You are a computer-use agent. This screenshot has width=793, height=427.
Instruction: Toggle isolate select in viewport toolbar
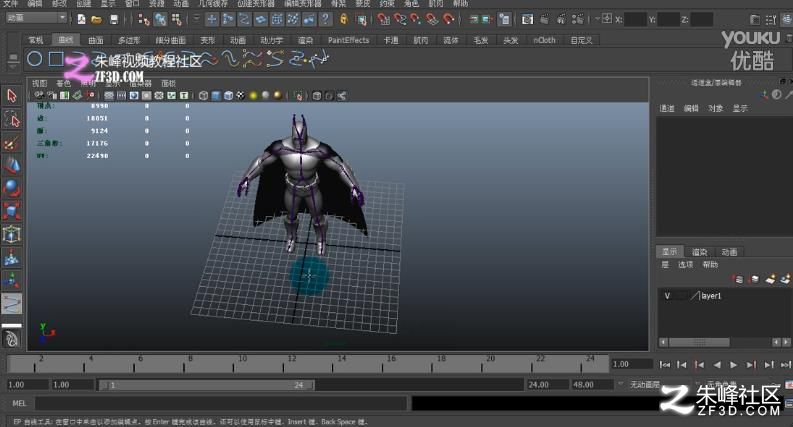[298, 95]
